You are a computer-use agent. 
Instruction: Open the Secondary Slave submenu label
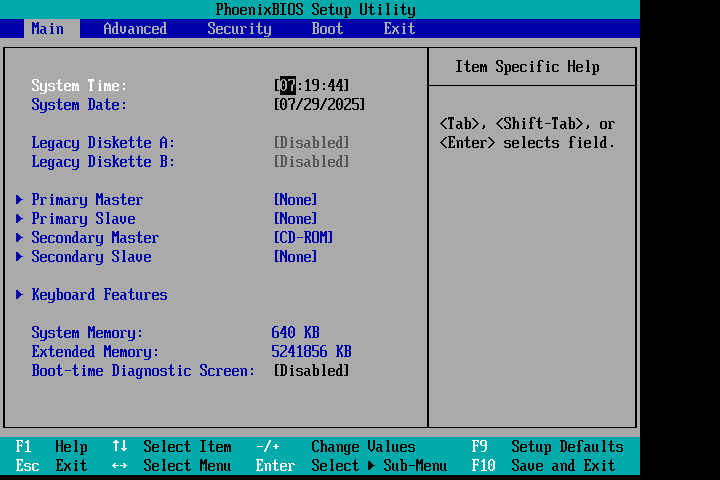(91, 257)
